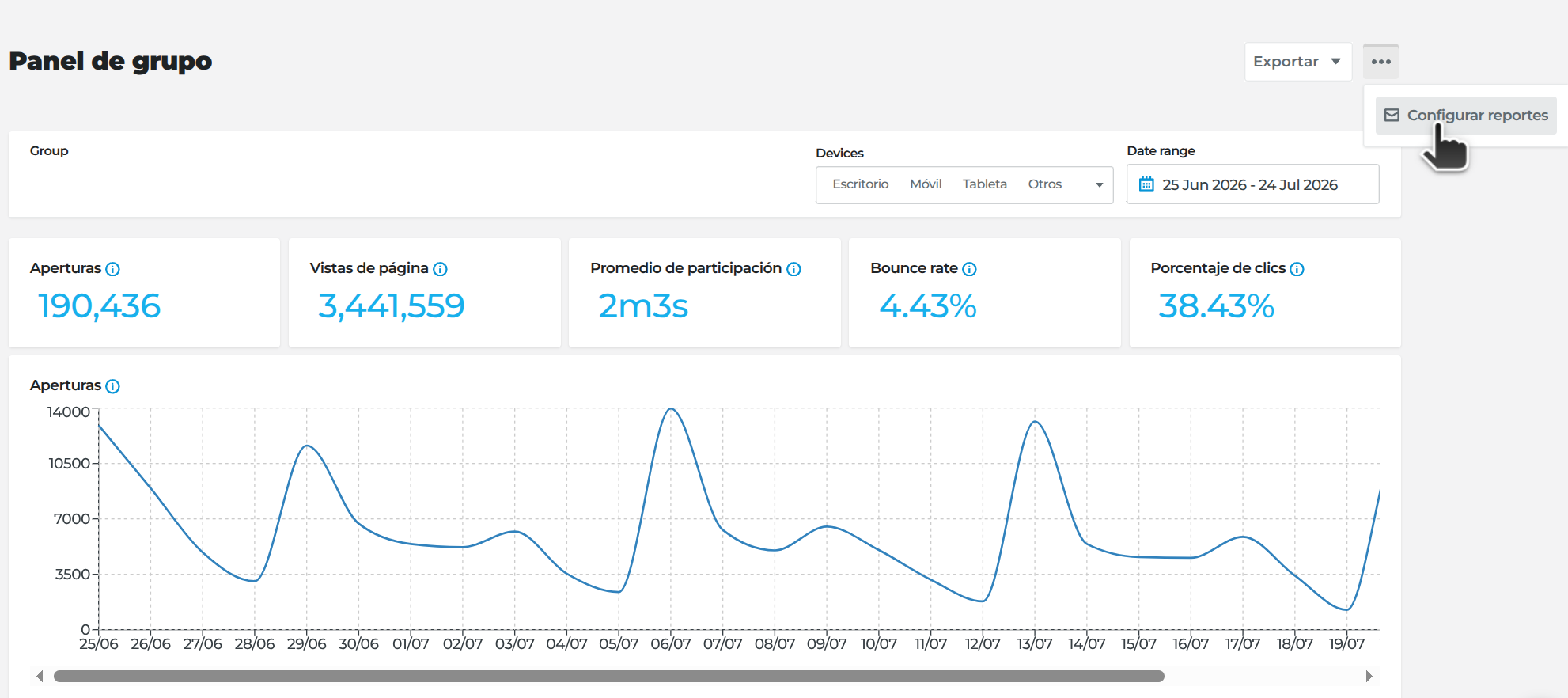This screenshot has width=1568, height=698.
Task: Click info icon on Aperturas chart title
Action: point(113,386)
